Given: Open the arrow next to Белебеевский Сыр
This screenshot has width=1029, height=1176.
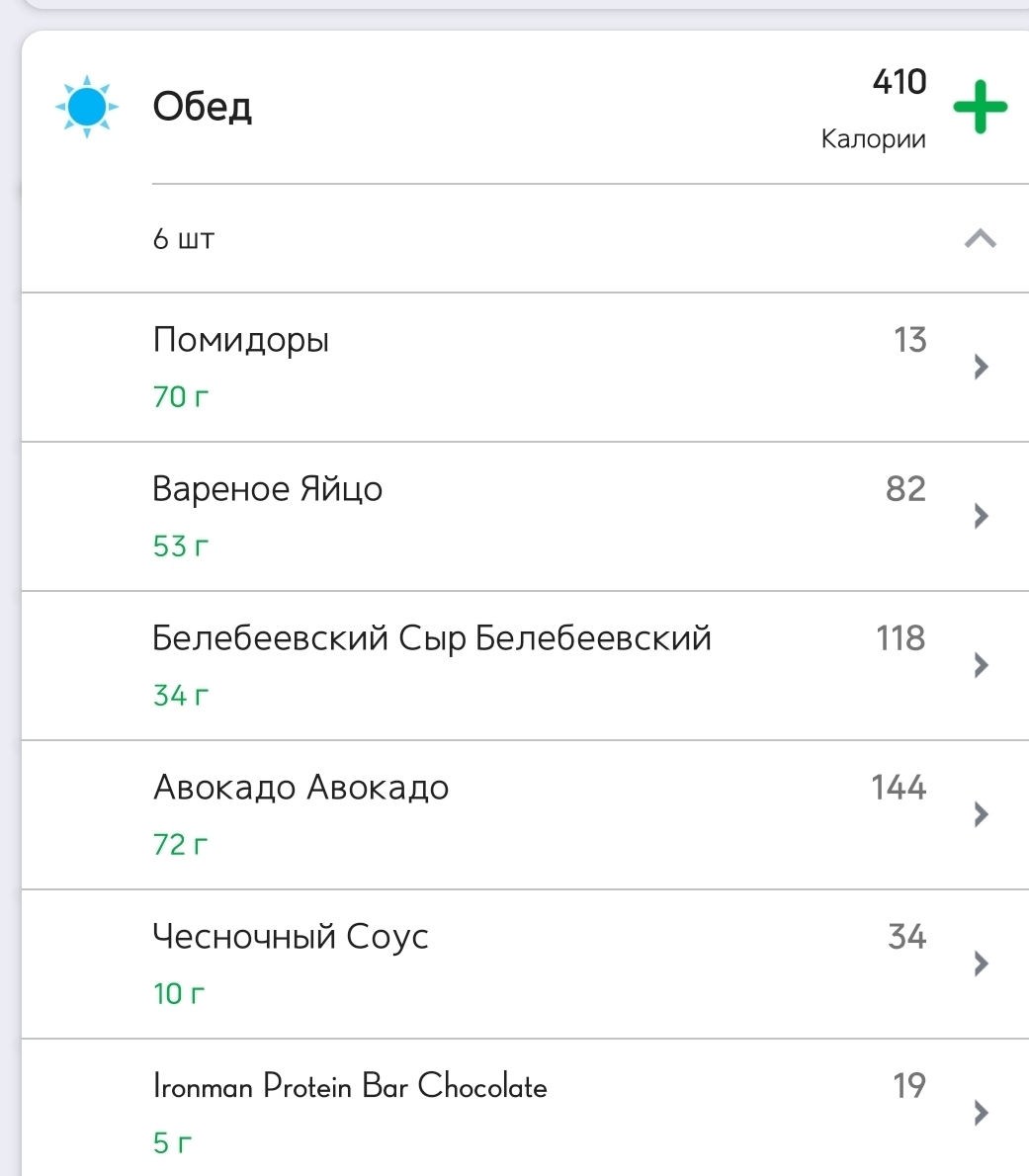Looking at the screenshot, I should [981, 665].
